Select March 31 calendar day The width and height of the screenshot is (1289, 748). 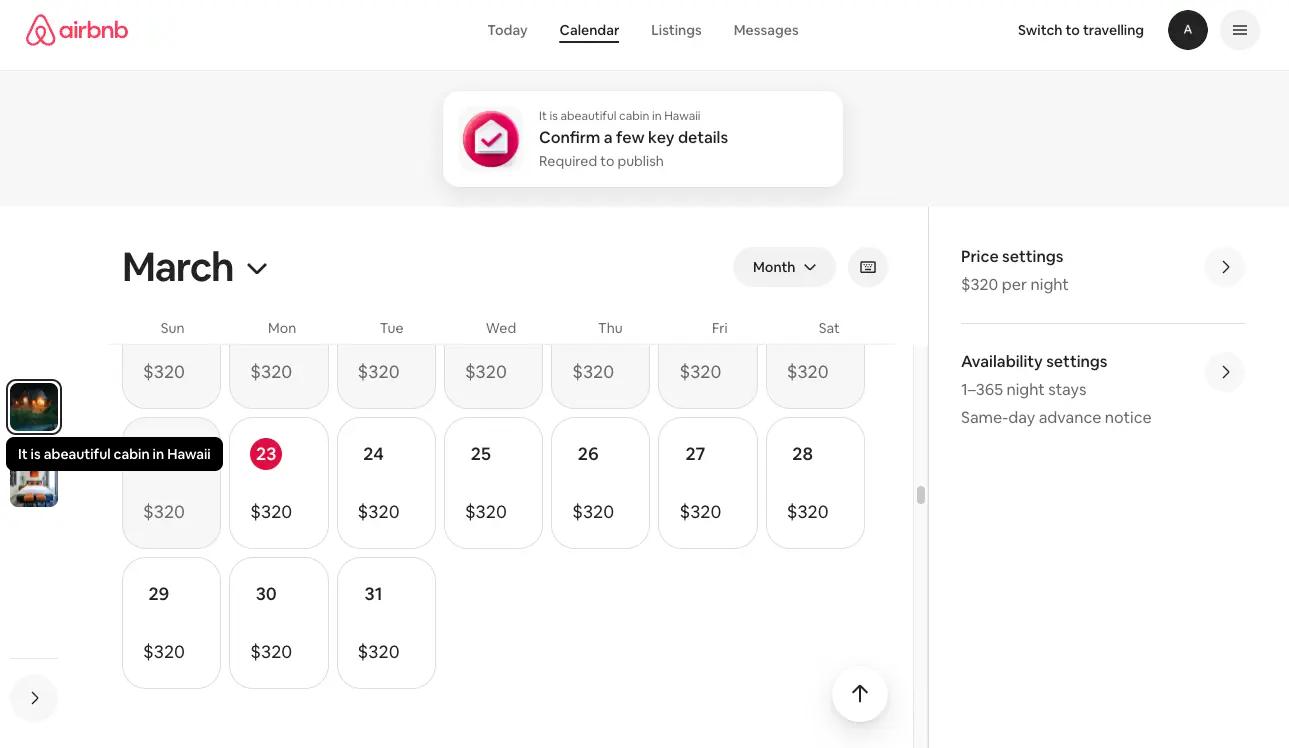coord(386,623)
